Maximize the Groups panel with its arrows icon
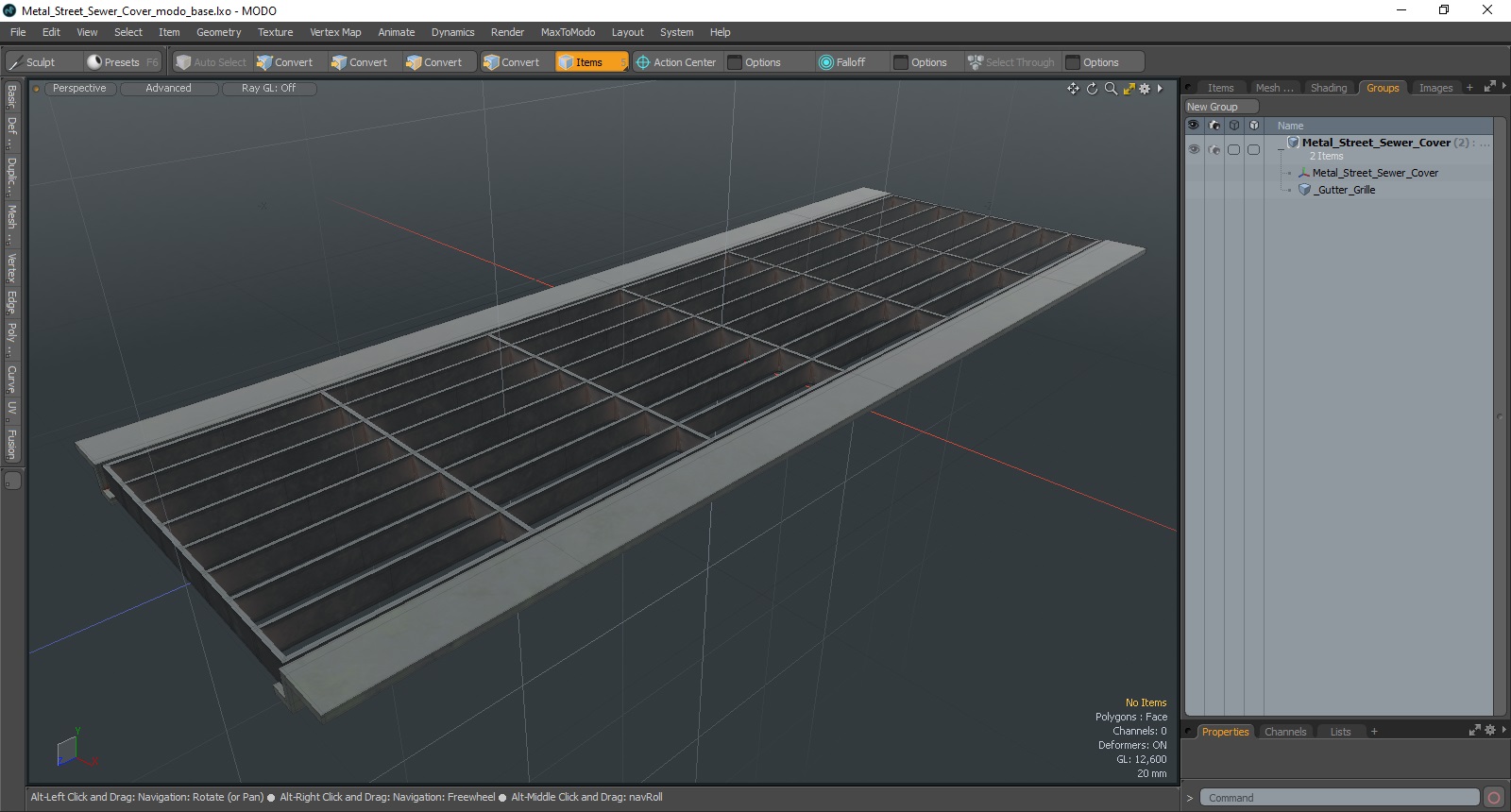Screen dimensions: 1511x812 [x=1489, y=87]
